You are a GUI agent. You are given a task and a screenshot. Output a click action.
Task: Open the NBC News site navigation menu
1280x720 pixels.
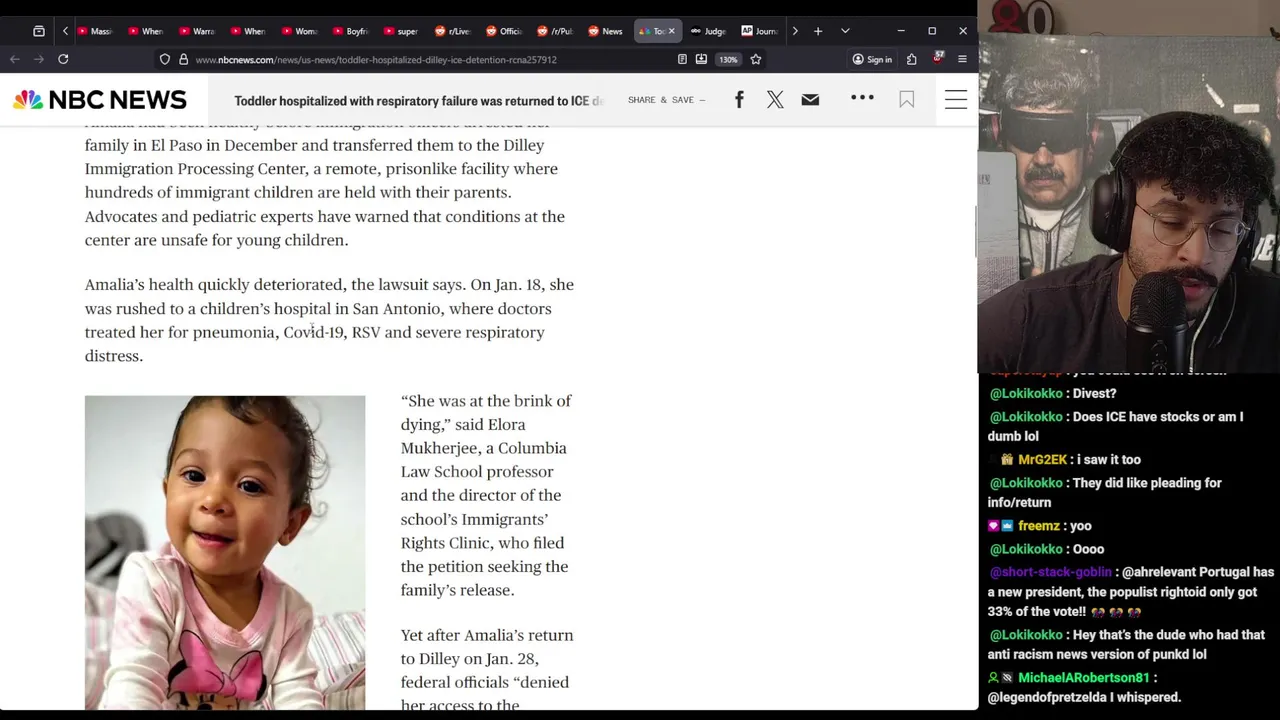pyautogui.click(x=956, y=99)
